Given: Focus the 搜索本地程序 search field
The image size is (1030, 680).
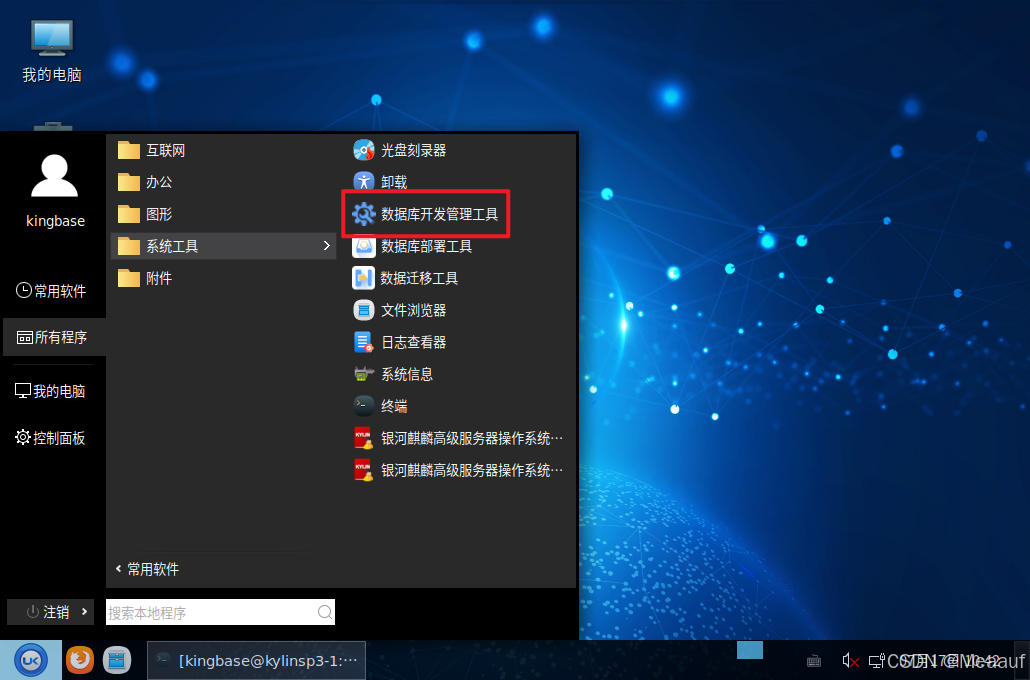Looking at the screenshot, I should [220, 612].
